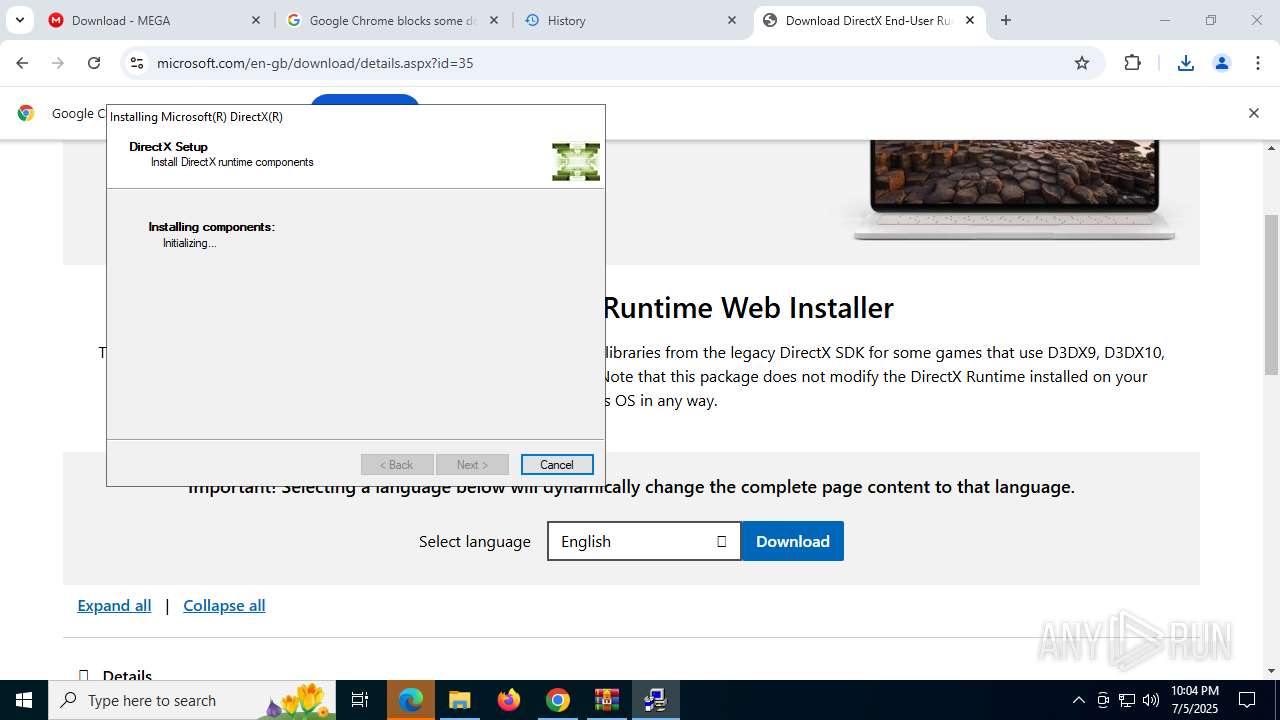Screen dimensions: 1280x720
Task: Close the History tab
Action: tap(732, 20)
